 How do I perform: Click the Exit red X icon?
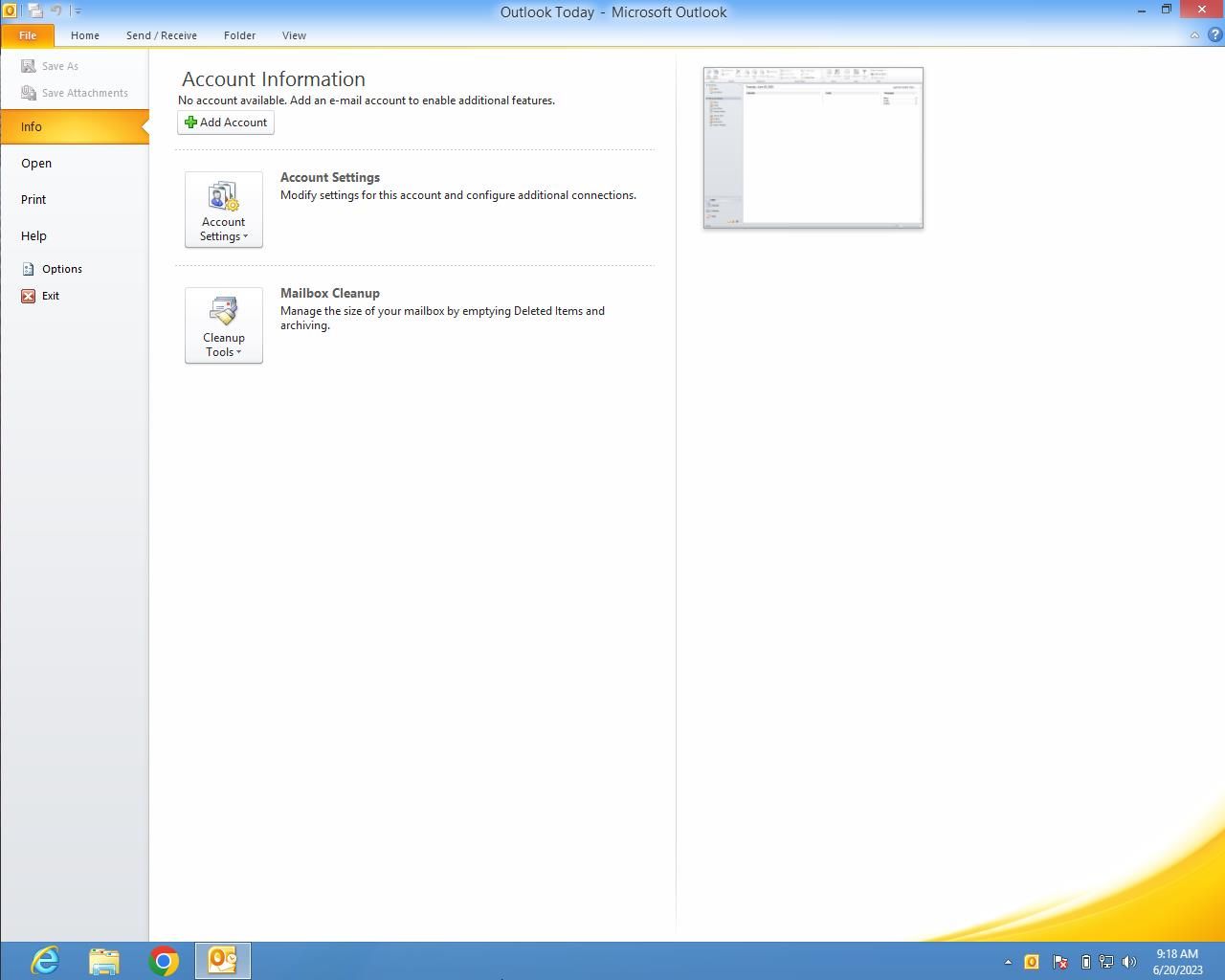29,296
